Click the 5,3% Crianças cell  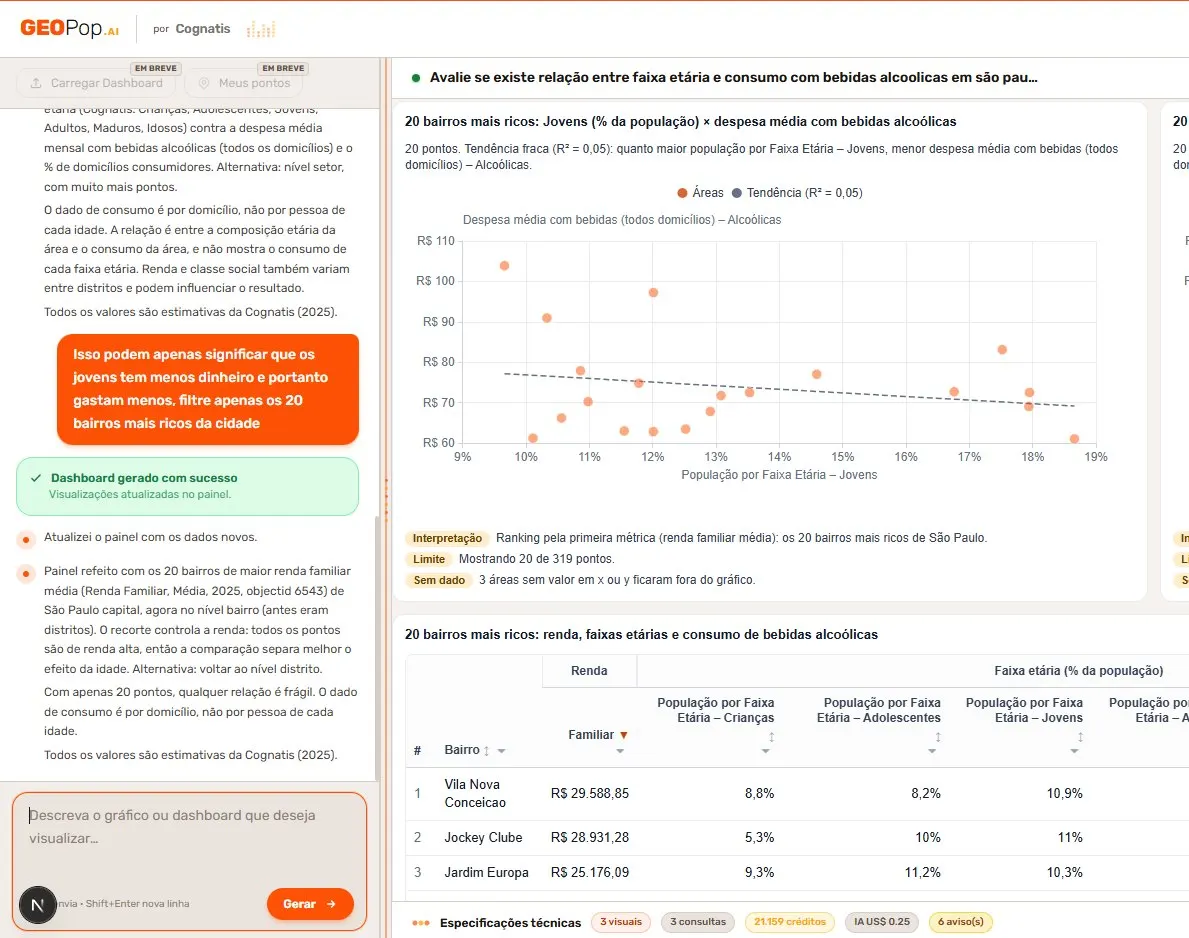(759, 837)
